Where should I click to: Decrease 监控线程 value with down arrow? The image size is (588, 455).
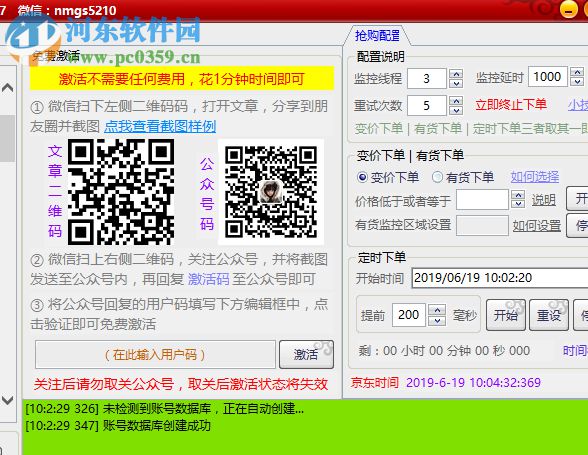click(x=456, y=83)
